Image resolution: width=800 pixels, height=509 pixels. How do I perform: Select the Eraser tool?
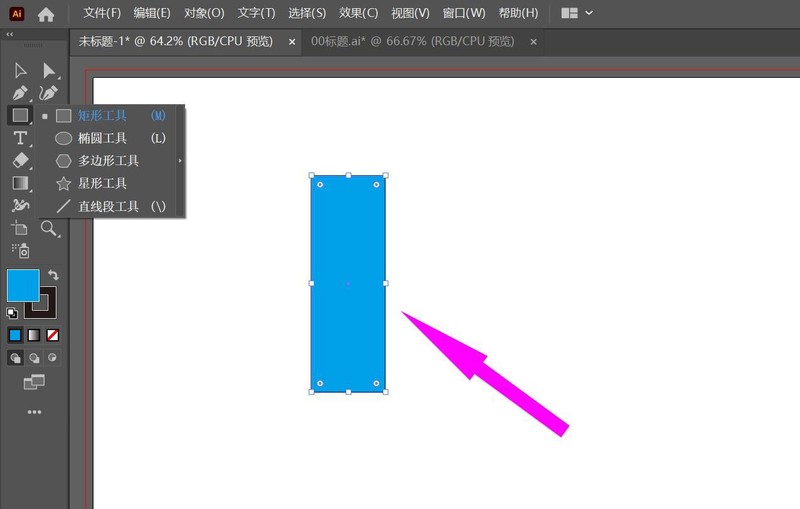click(x=20, y=160)
